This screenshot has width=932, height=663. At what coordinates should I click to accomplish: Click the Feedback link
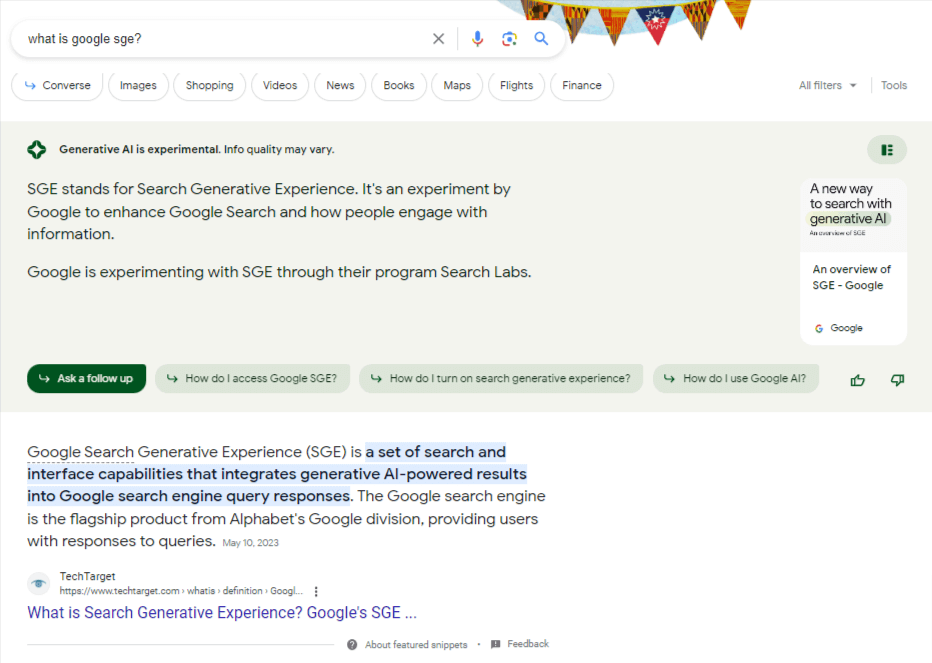click(528, 644)
